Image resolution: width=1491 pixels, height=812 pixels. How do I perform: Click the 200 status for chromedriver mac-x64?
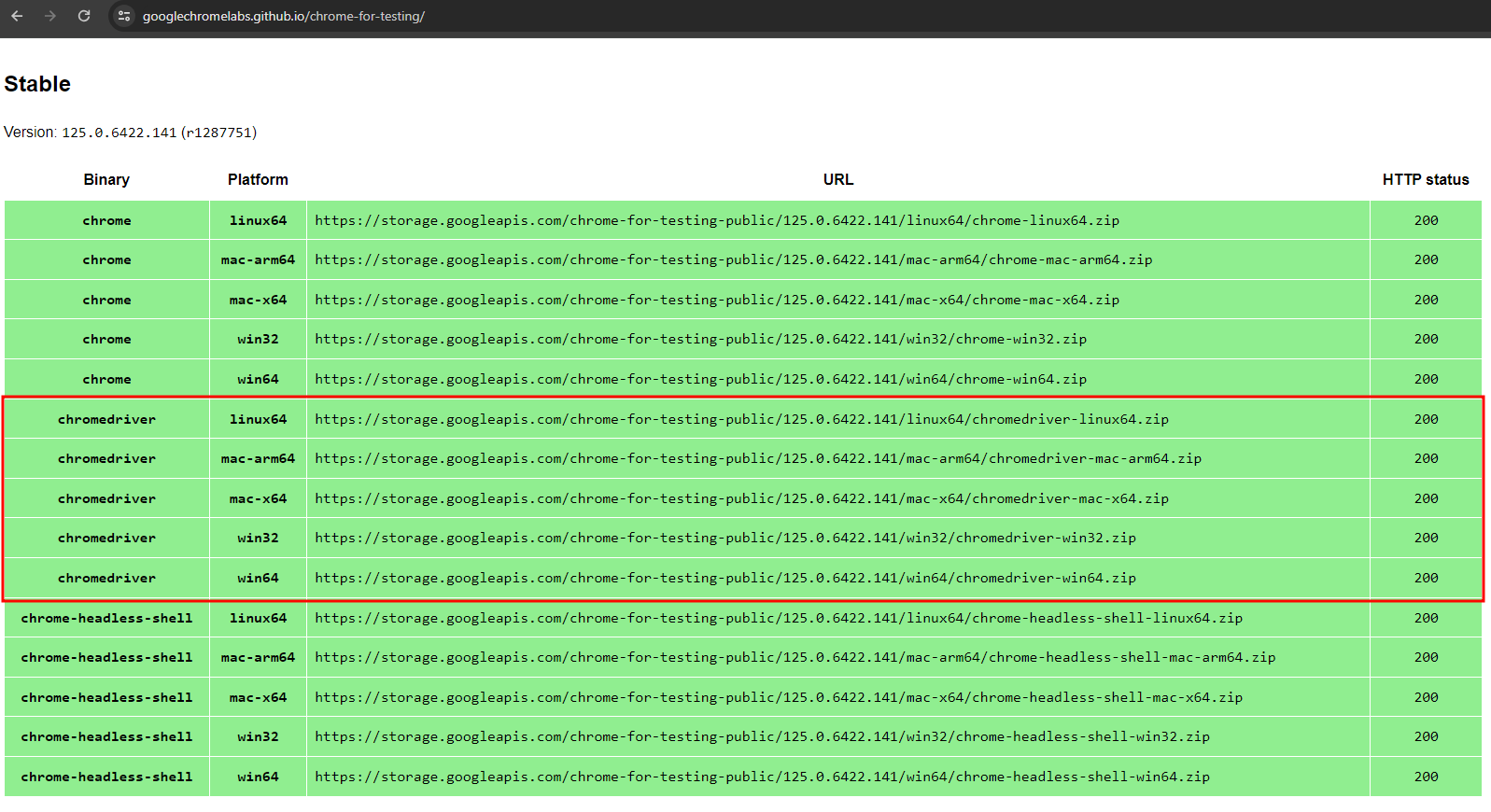click(1426, 498)
